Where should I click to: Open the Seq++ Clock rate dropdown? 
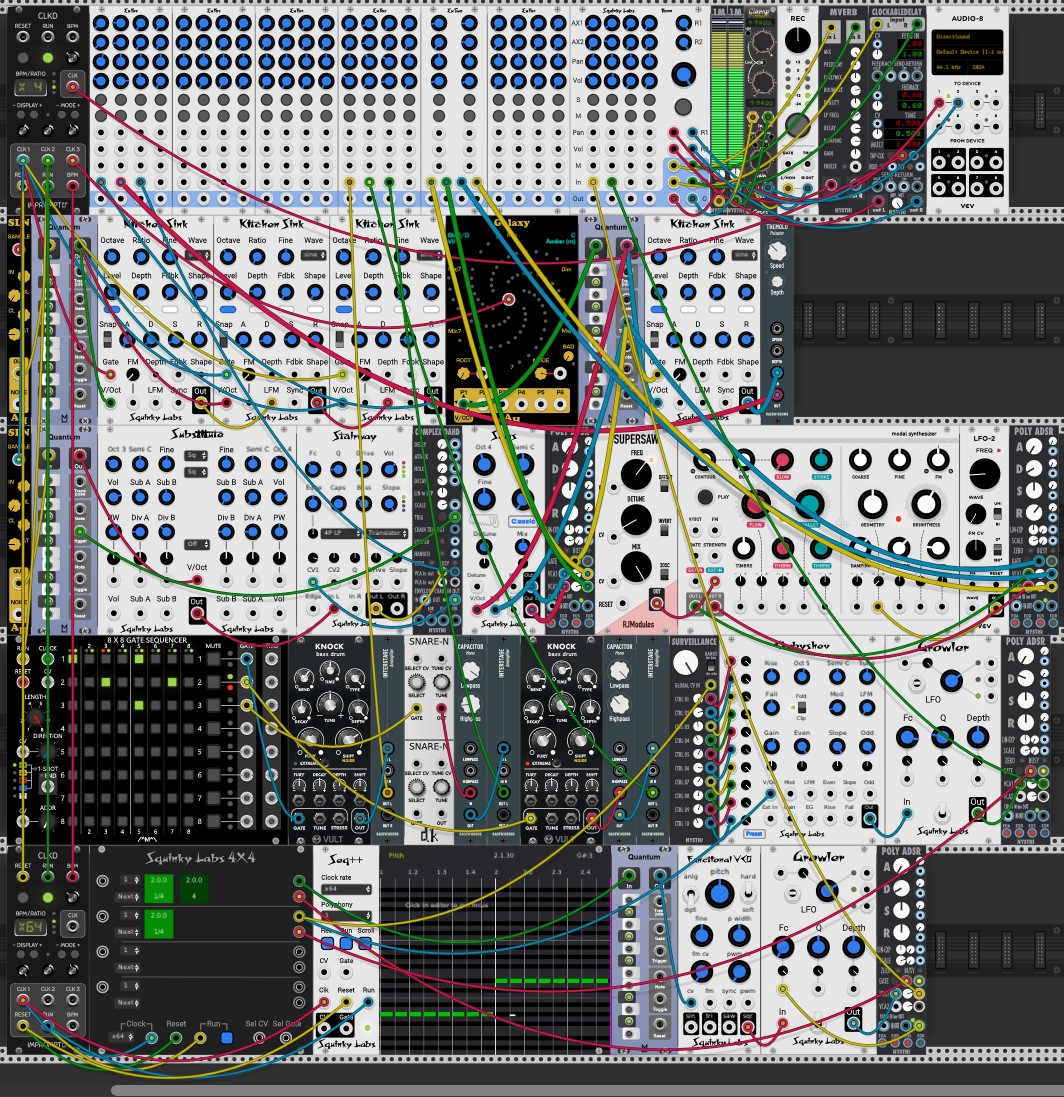[x=346, y=889]
